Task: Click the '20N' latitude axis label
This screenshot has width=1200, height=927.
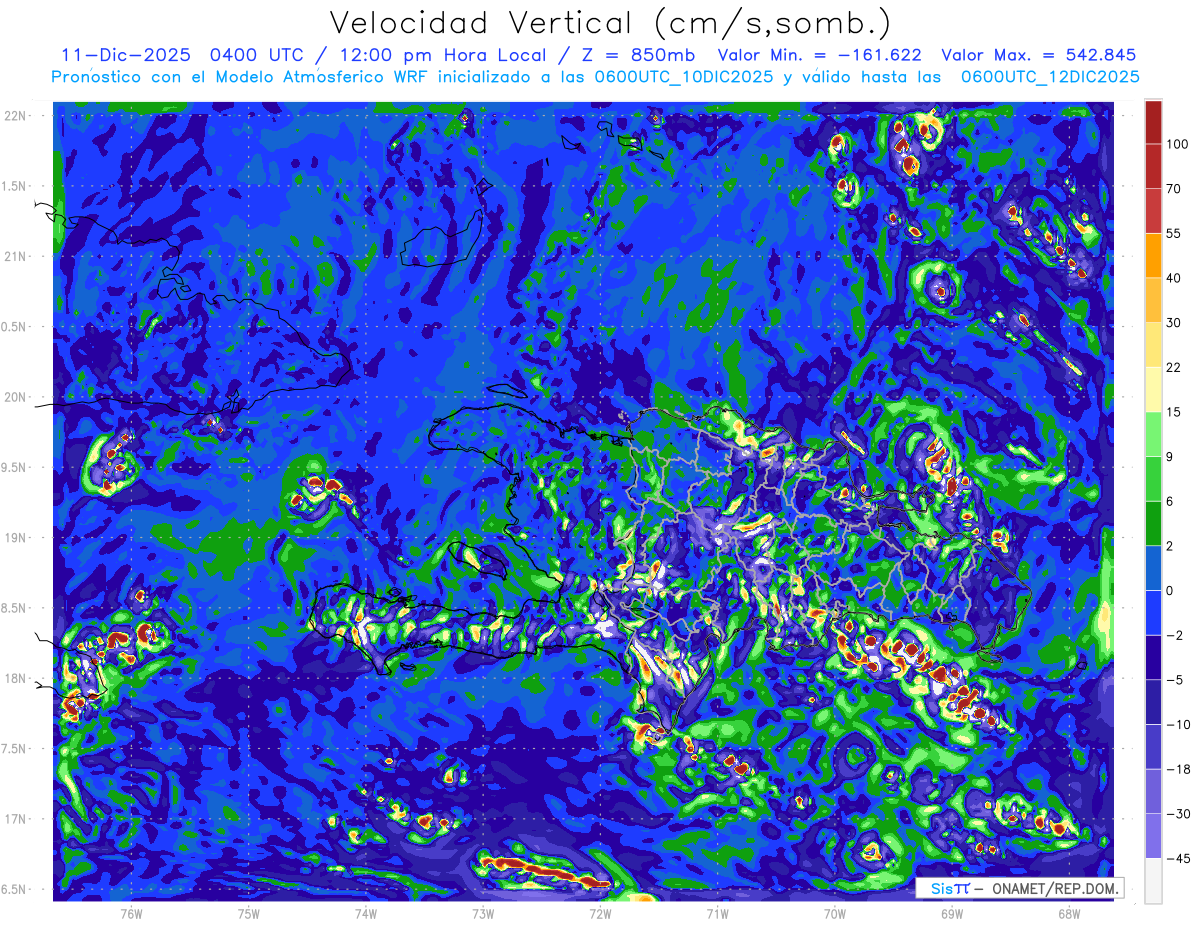Action: pyautogui.click(x=15, y=397)
